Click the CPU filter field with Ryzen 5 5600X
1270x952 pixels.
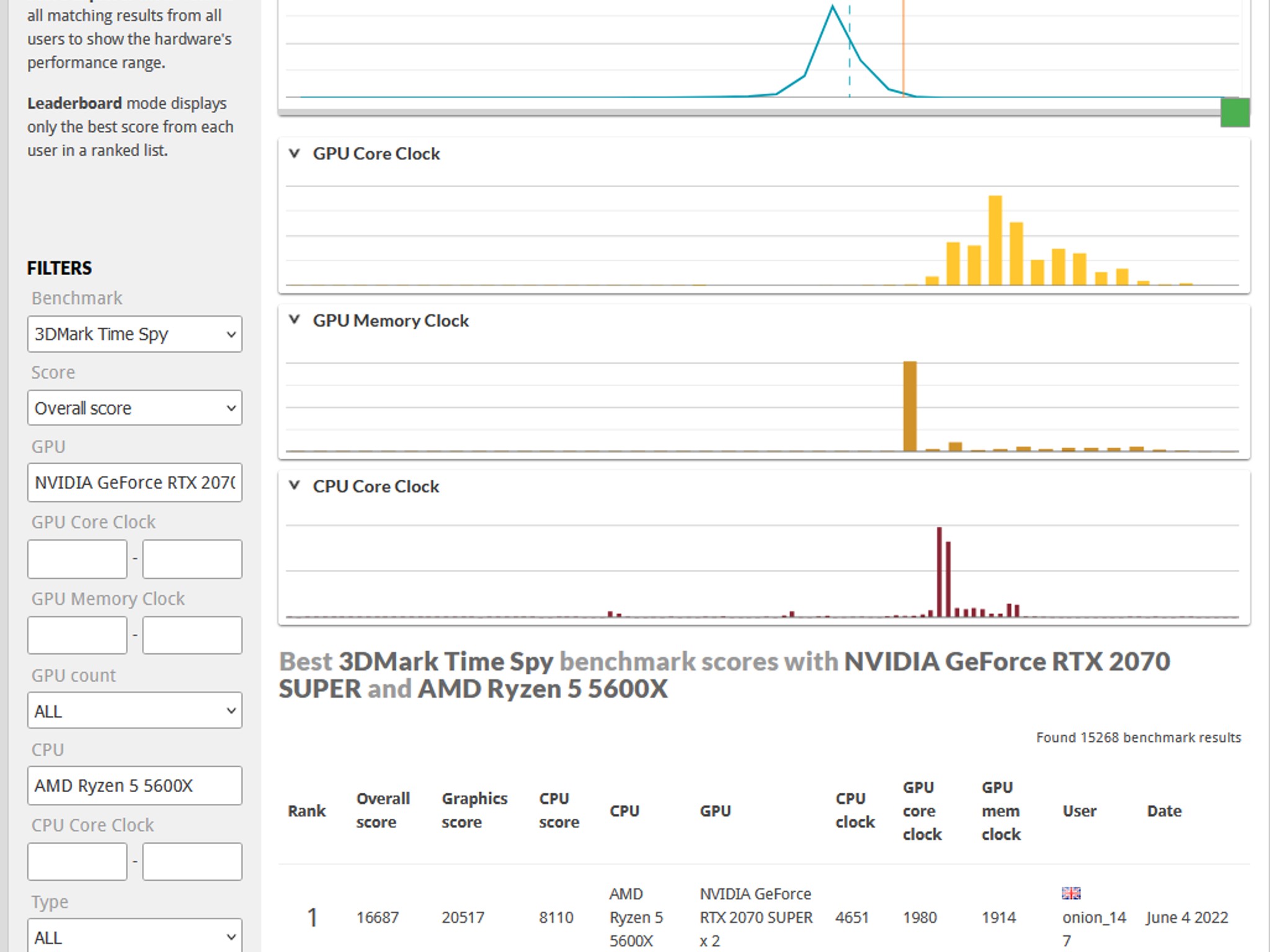(135, 785)
